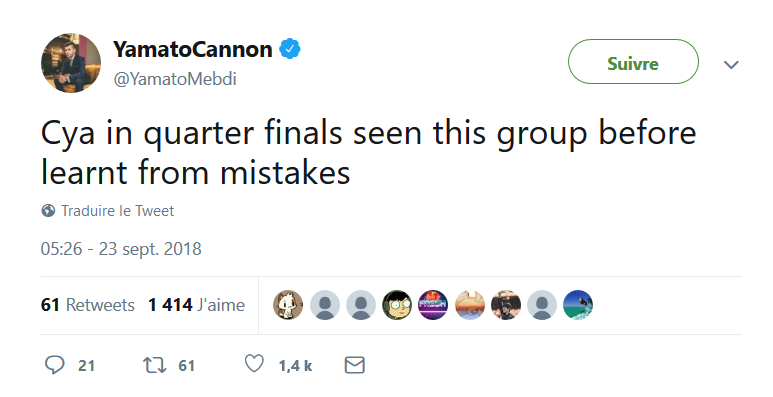Click the blue verified badge
Image resolution: width=773 pixels, height=397 pixels.
pyautogui.click(x=290, y=49)
